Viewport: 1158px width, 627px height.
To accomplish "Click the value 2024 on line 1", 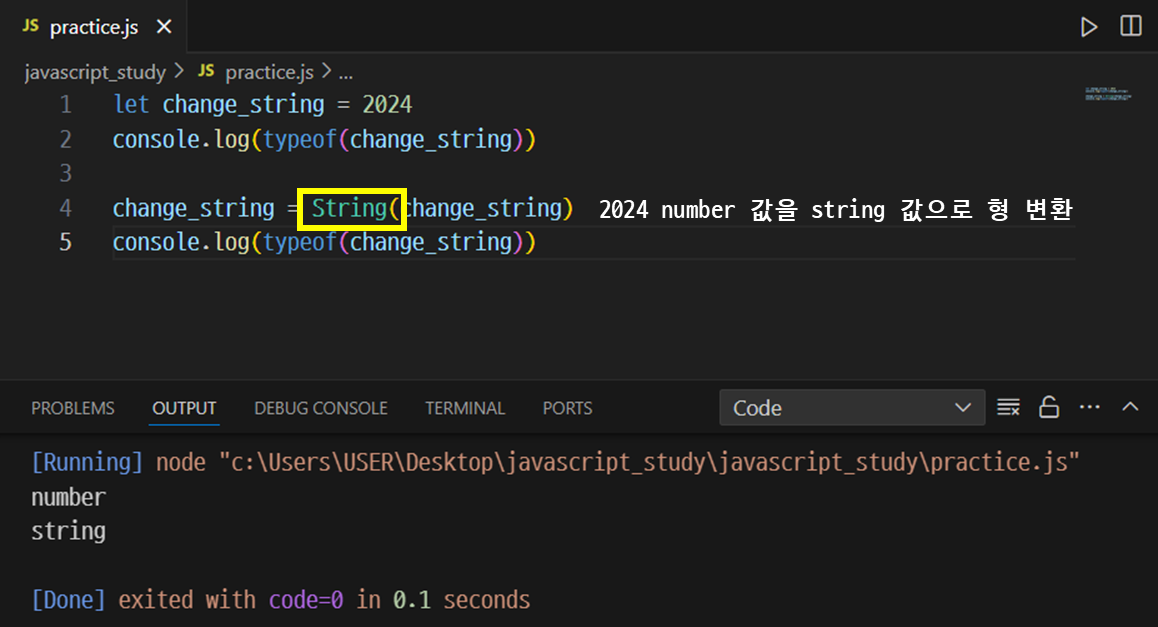I will 387,105.
